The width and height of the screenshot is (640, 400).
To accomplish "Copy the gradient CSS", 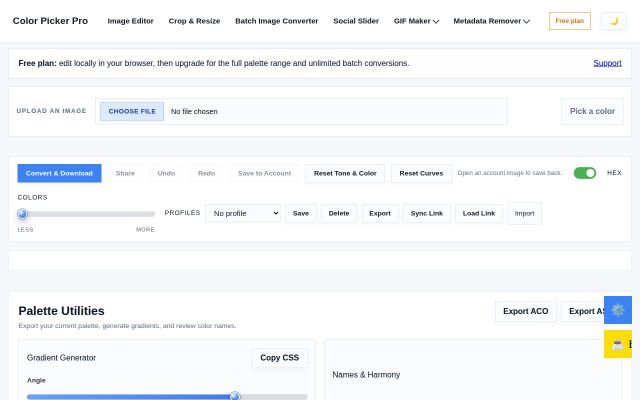I will (280, 358).
